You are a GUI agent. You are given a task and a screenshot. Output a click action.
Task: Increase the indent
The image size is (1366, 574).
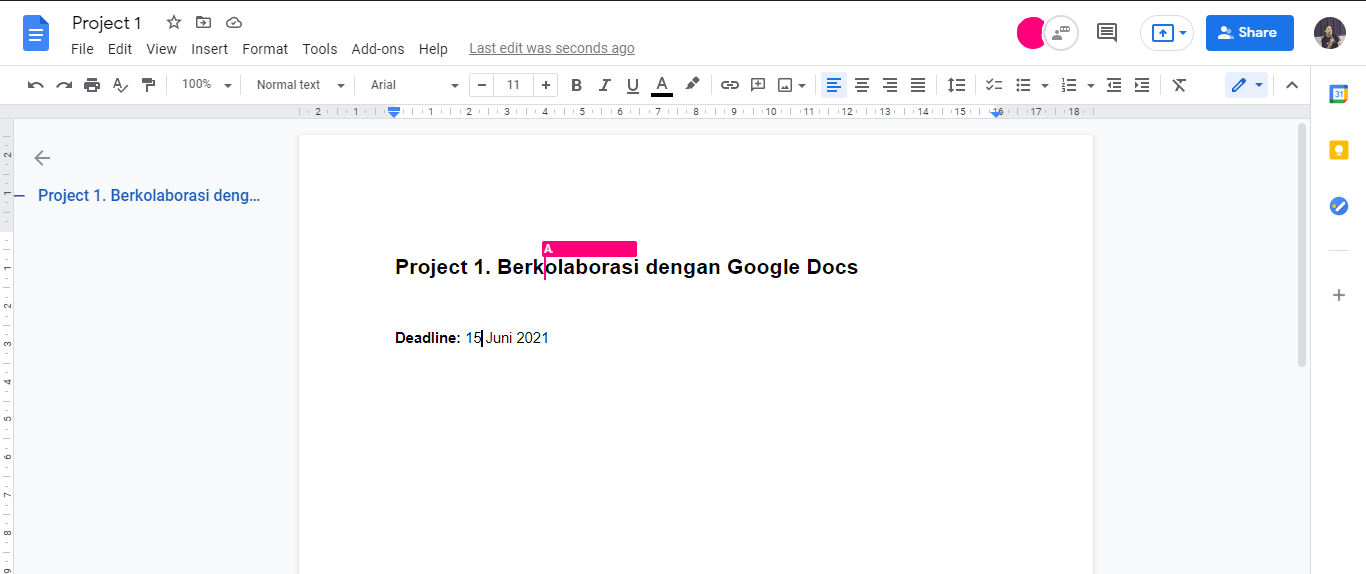1142,85
